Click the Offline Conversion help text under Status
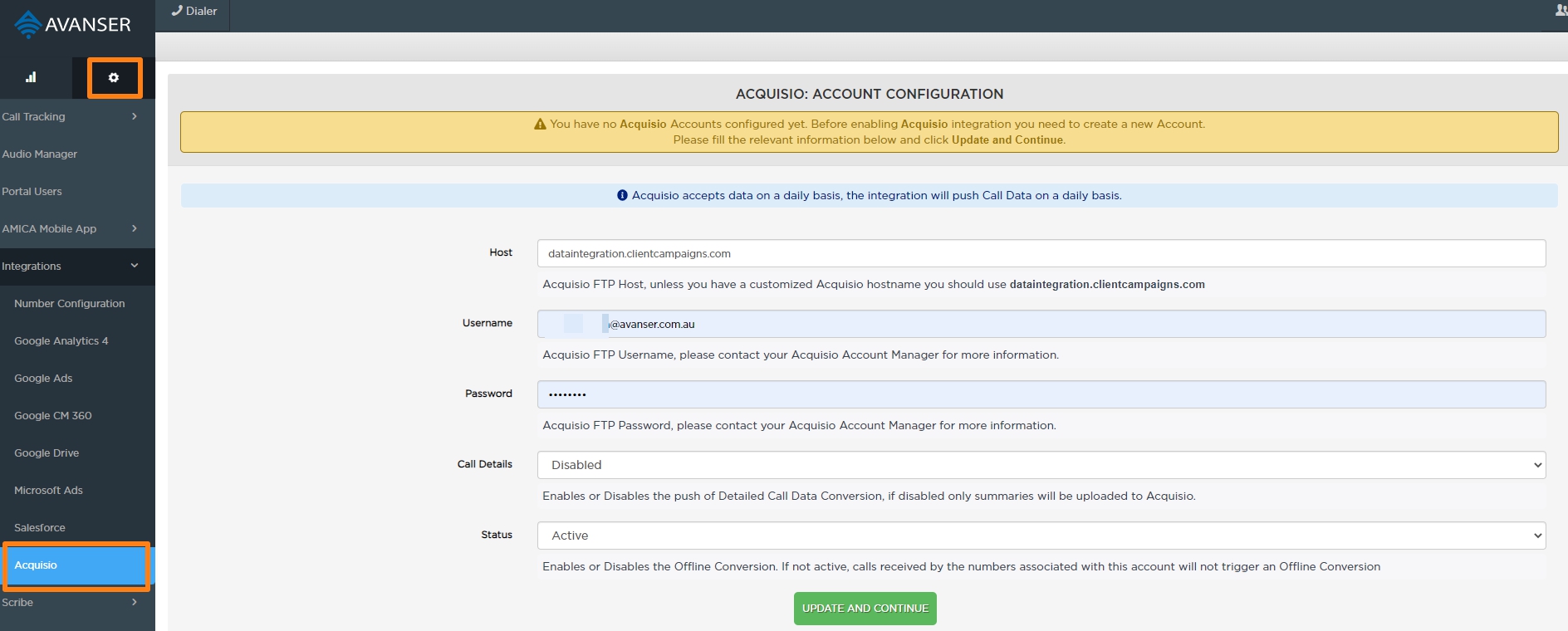 [962, 567]
